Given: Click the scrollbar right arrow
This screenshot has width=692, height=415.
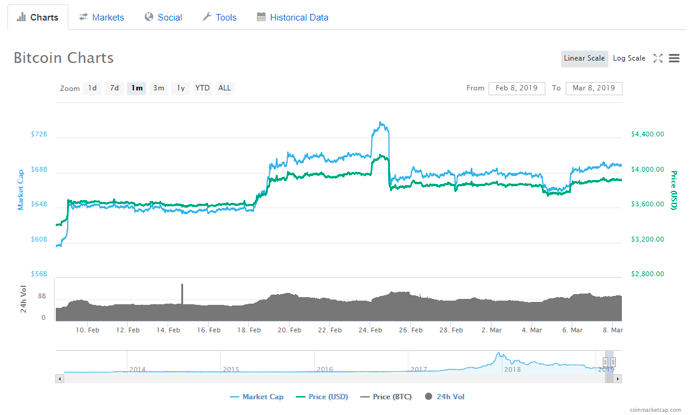Looking at the screenshot, I should pos(617,378).
